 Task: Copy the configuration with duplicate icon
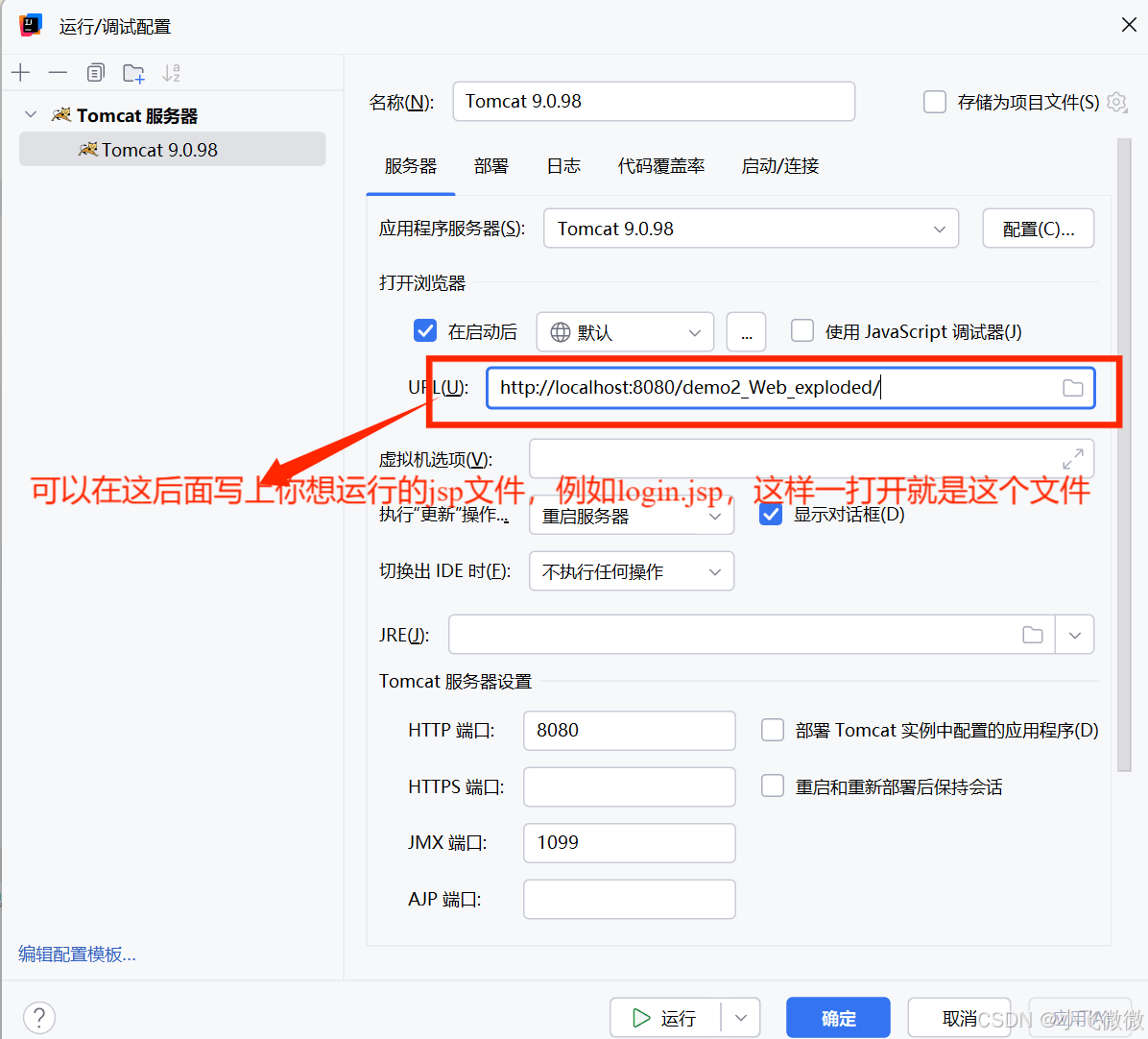(95, 72)
